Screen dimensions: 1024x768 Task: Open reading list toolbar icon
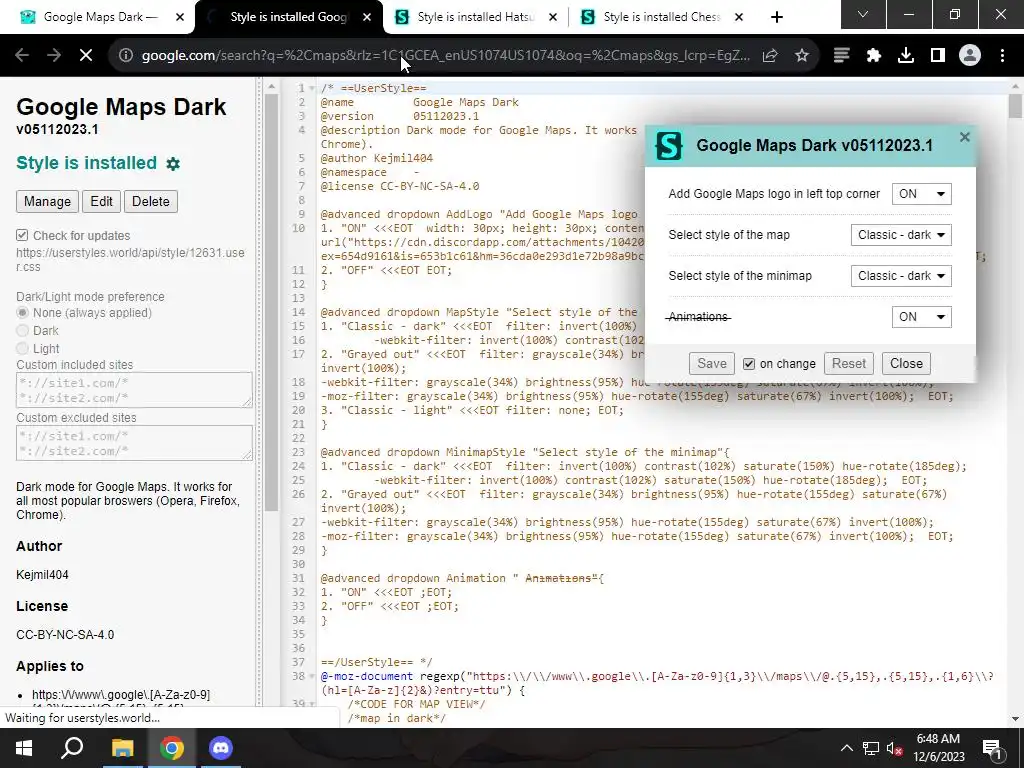(842, 56)
